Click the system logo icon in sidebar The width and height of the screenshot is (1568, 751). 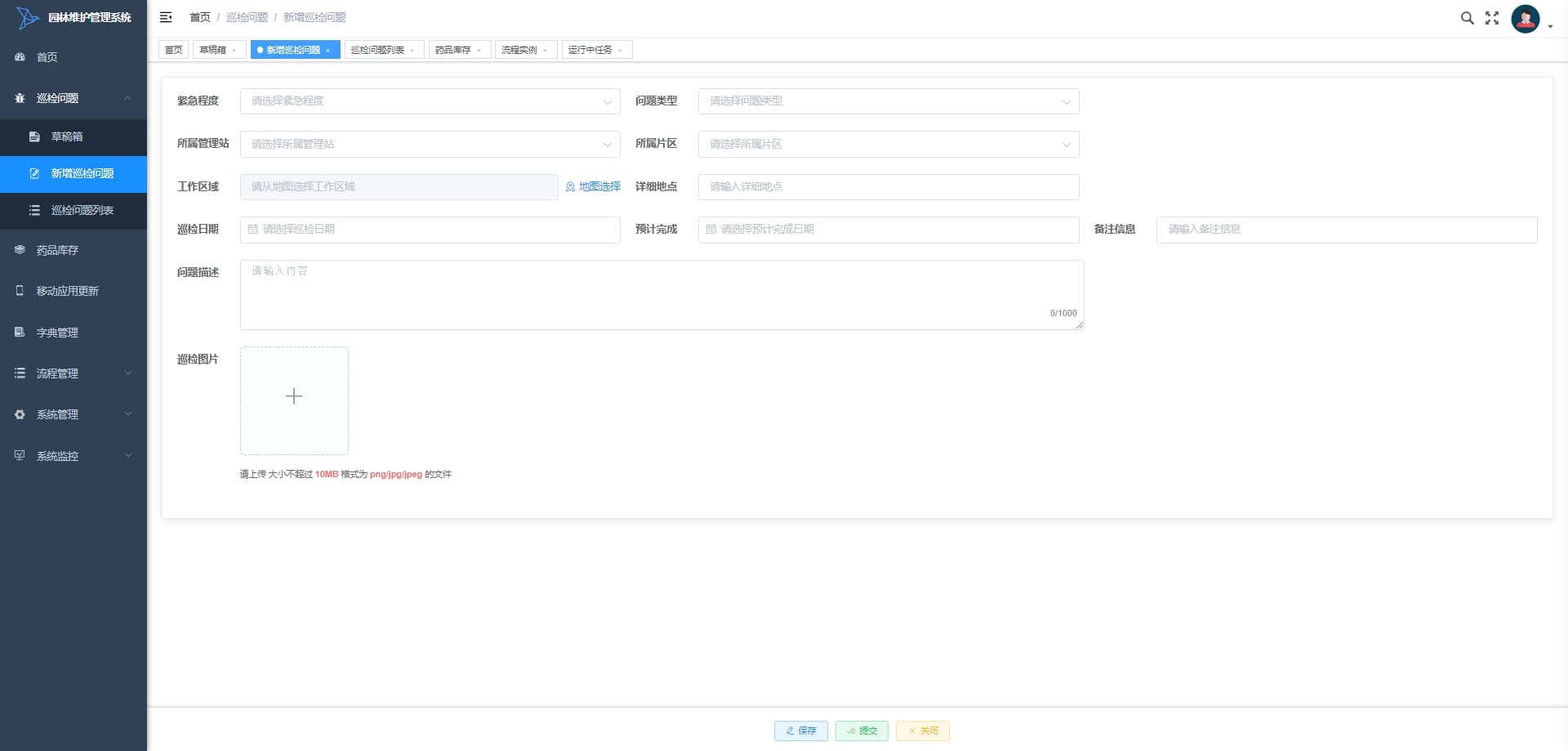pyautogui.click(x=27, y=17)
